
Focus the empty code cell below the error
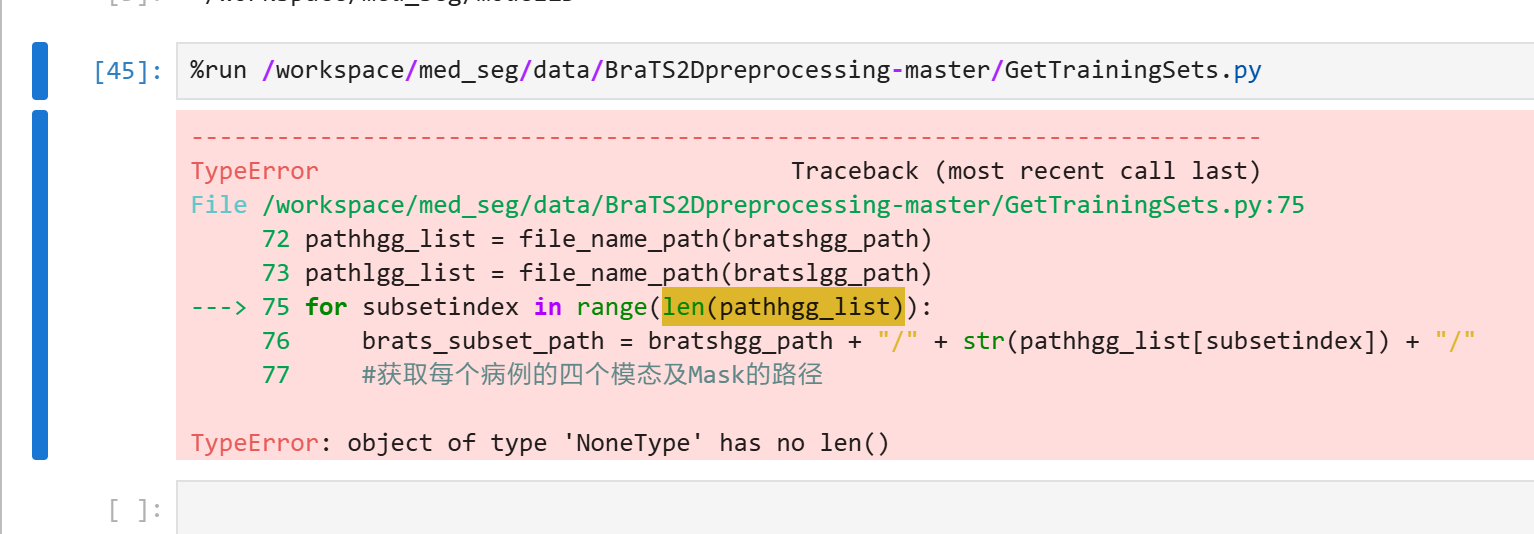click(855, 507)
